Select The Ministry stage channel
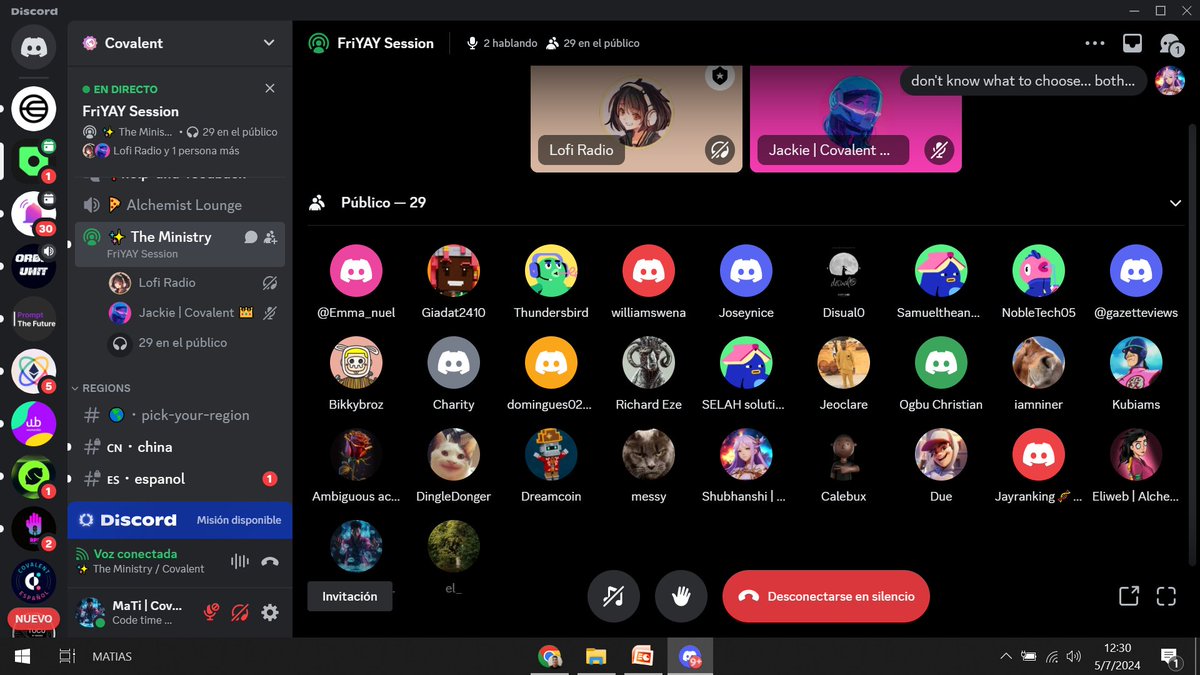 [180, 243]
